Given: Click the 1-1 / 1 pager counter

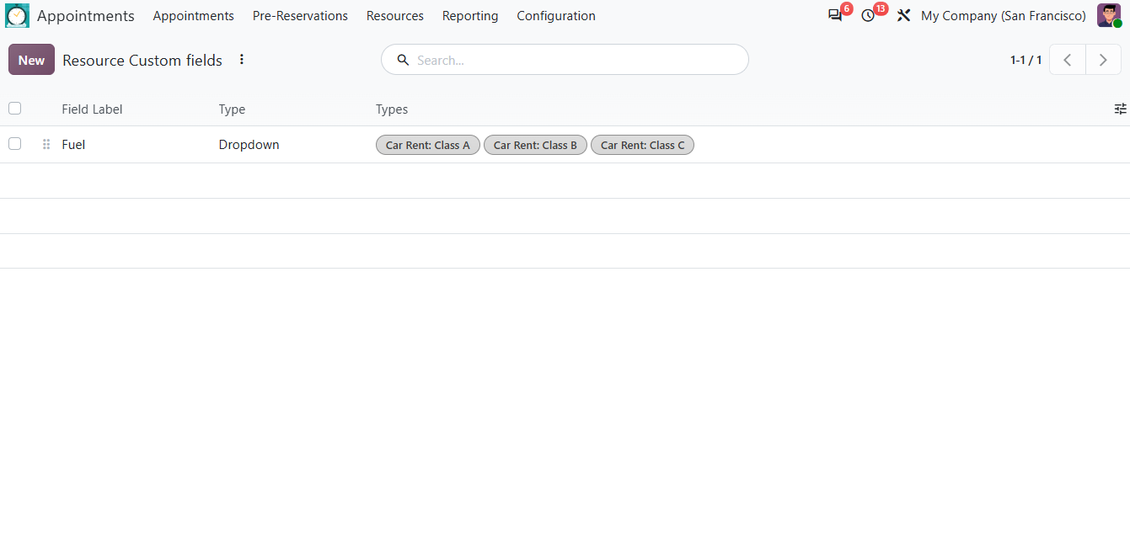Looking at the screenshot, I should click(x=1026, y=61).
